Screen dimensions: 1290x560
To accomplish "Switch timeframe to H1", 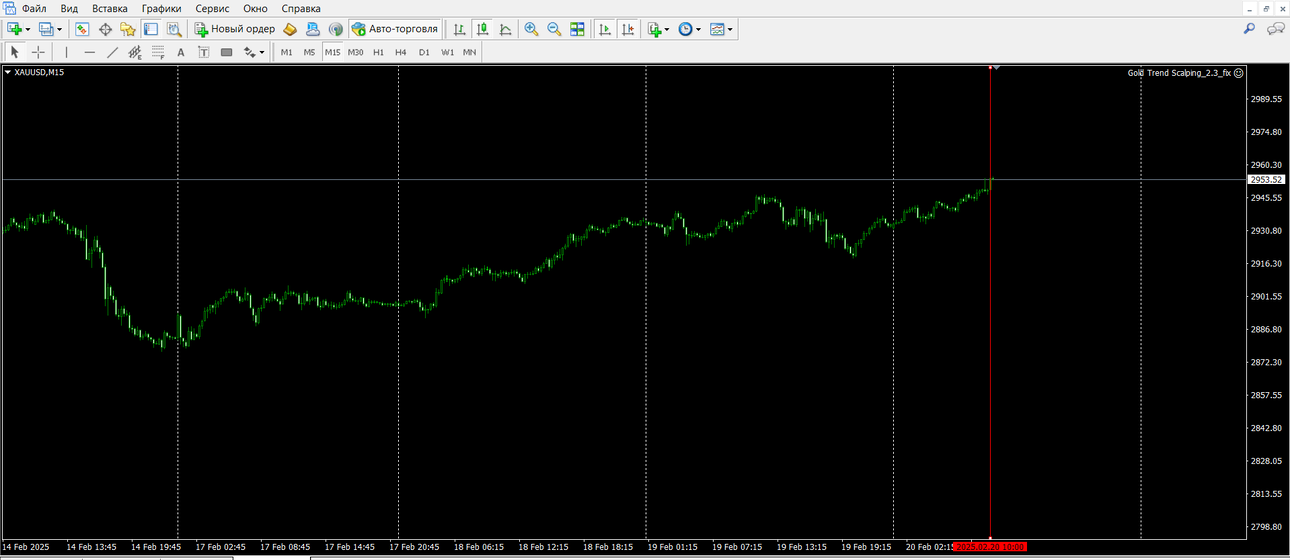I will (378, 52).
